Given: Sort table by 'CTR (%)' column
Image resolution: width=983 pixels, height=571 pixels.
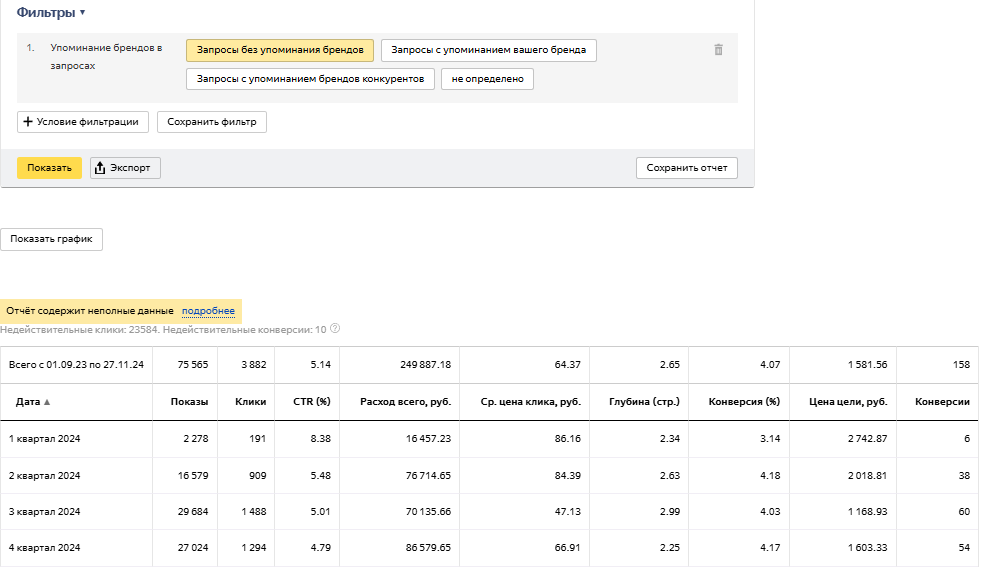Looking at the screenshot, I should (x=310, y=402).
